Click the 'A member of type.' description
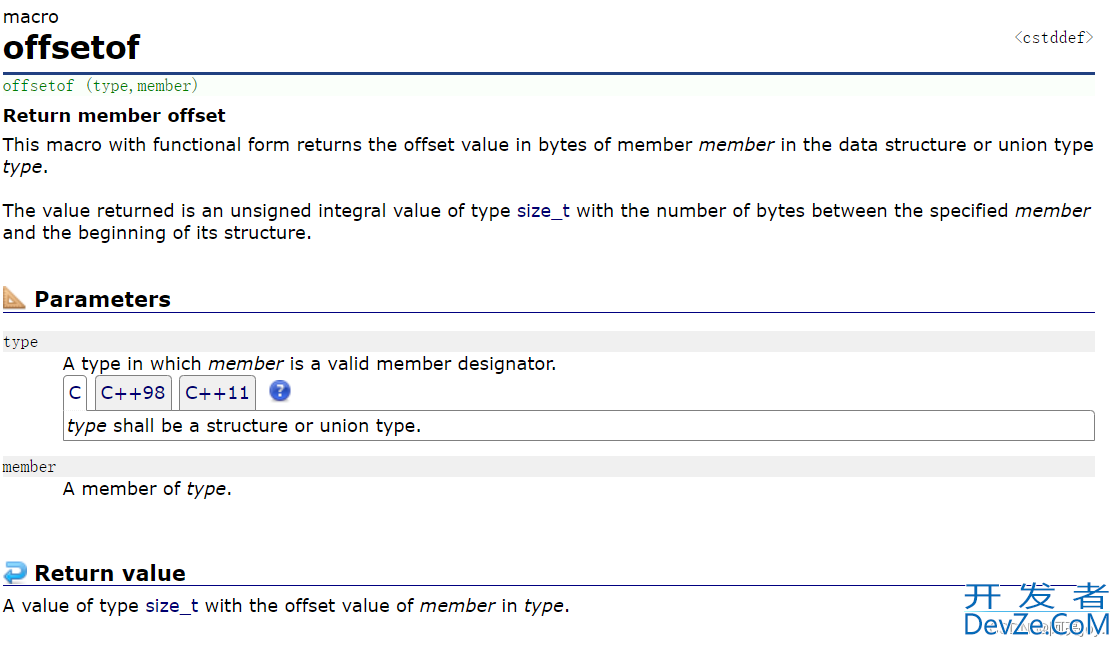The image size is (1120, 646). pyautogui.click(x=147, y=489)
